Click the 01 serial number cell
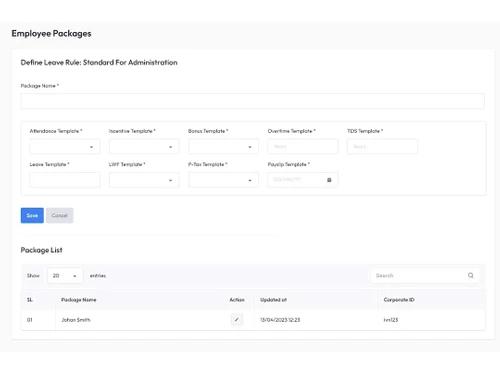 pyautogui.click(x=30, y=320)
